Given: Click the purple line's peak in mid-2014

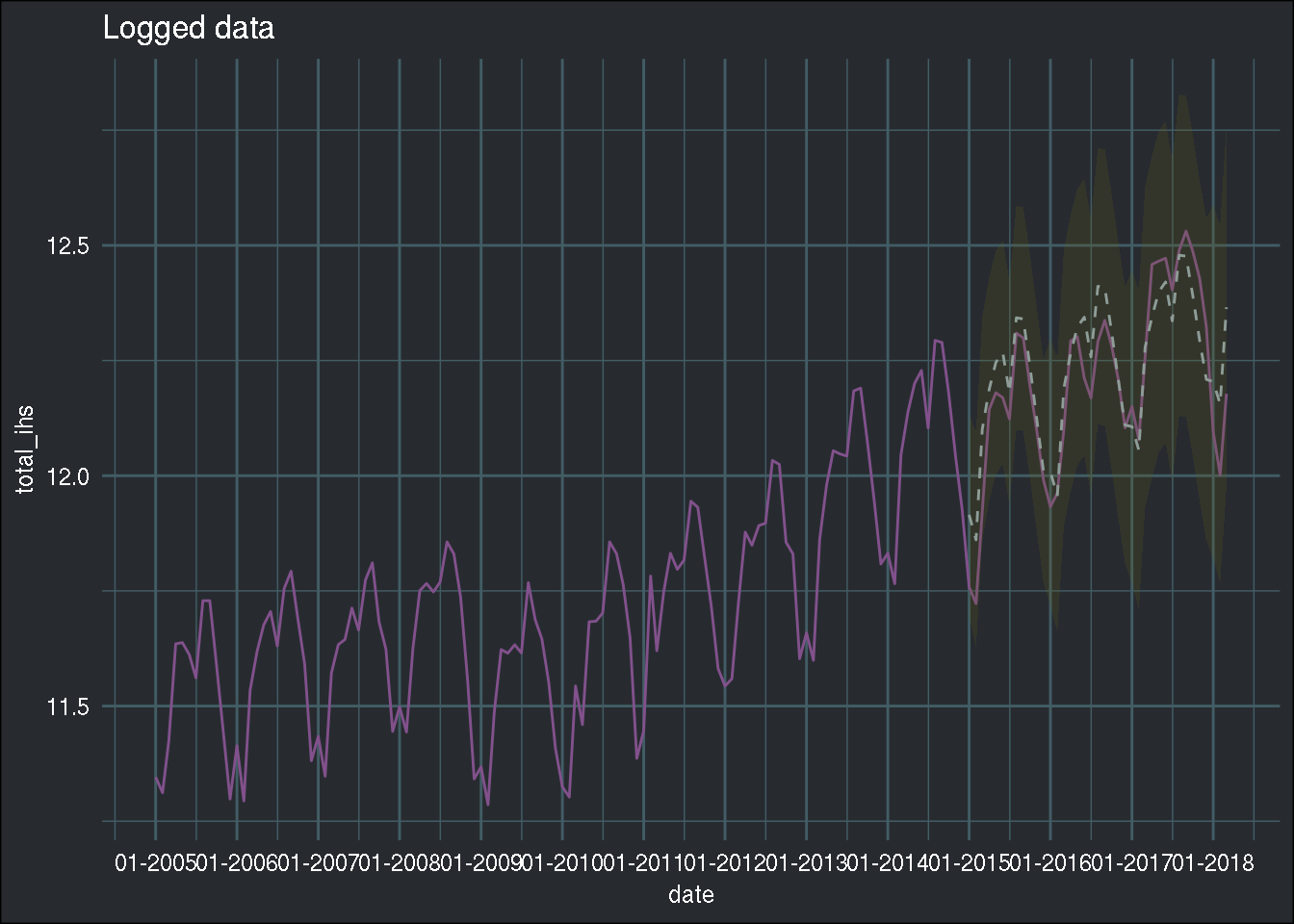Looking at the screenshot, I should point(934,340).
